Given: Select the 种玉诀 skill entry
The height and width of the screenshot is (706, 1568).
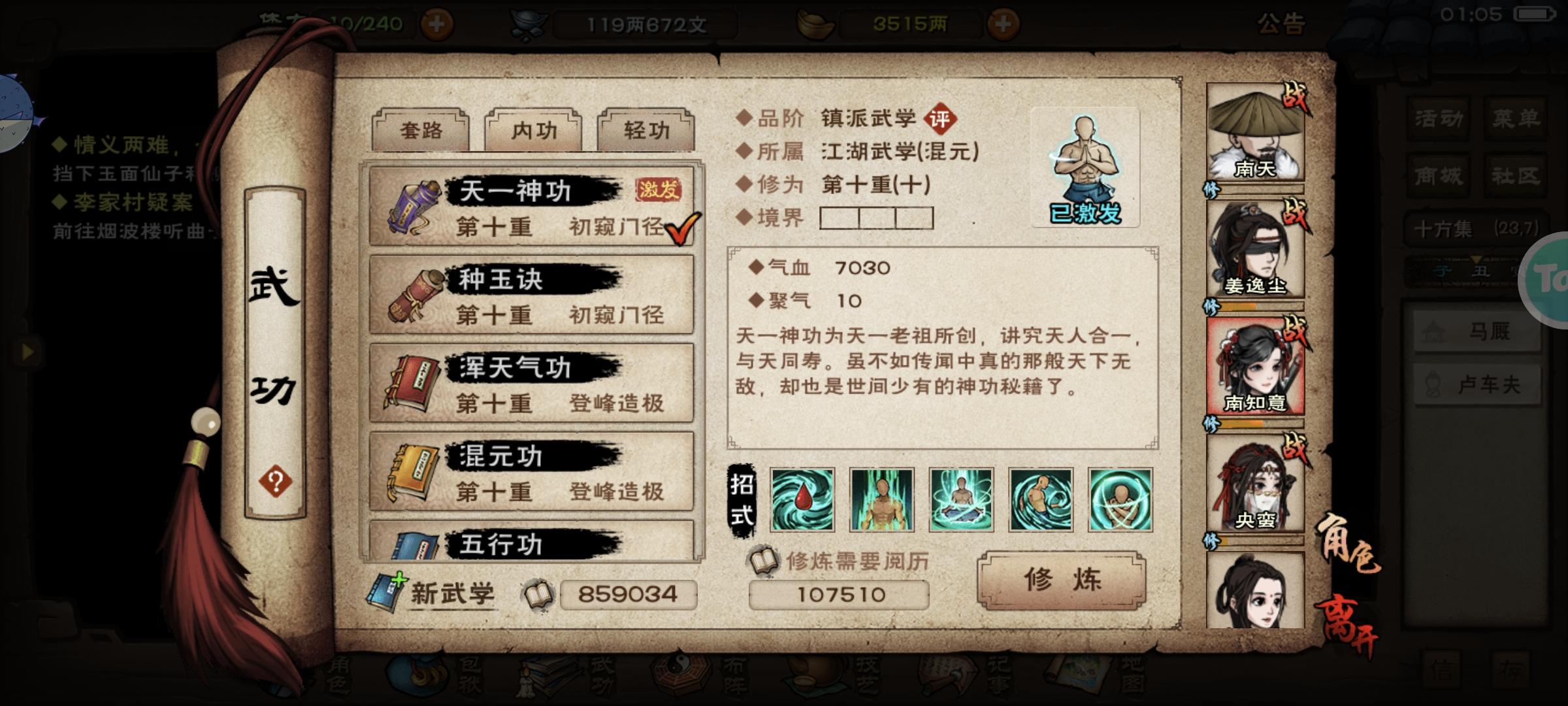Looking at the screenshot, I should point(531,295).
